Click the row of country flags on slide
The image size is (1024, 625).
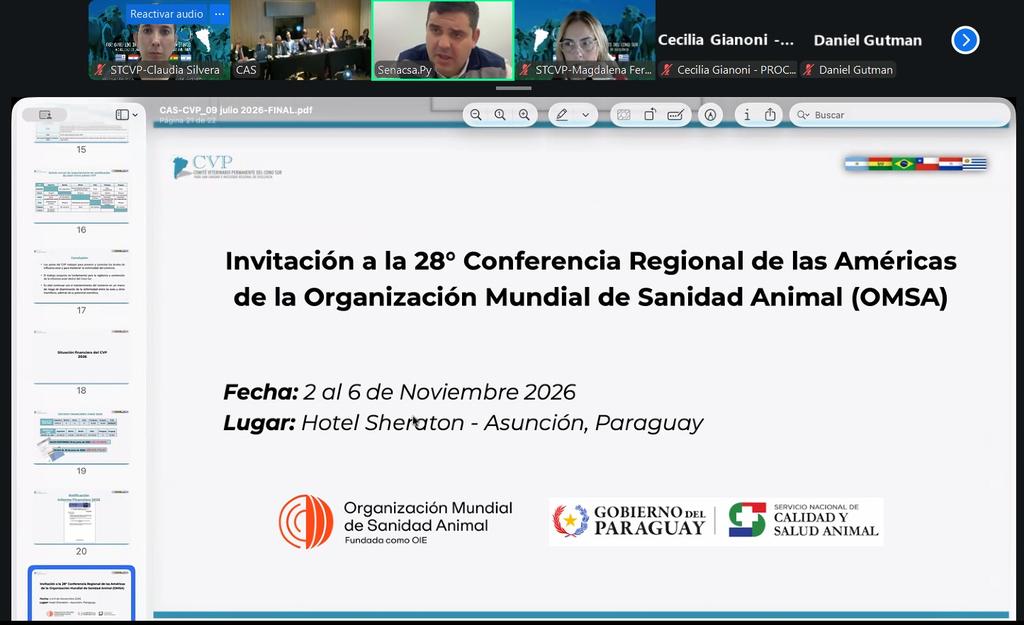pos(916,163)
